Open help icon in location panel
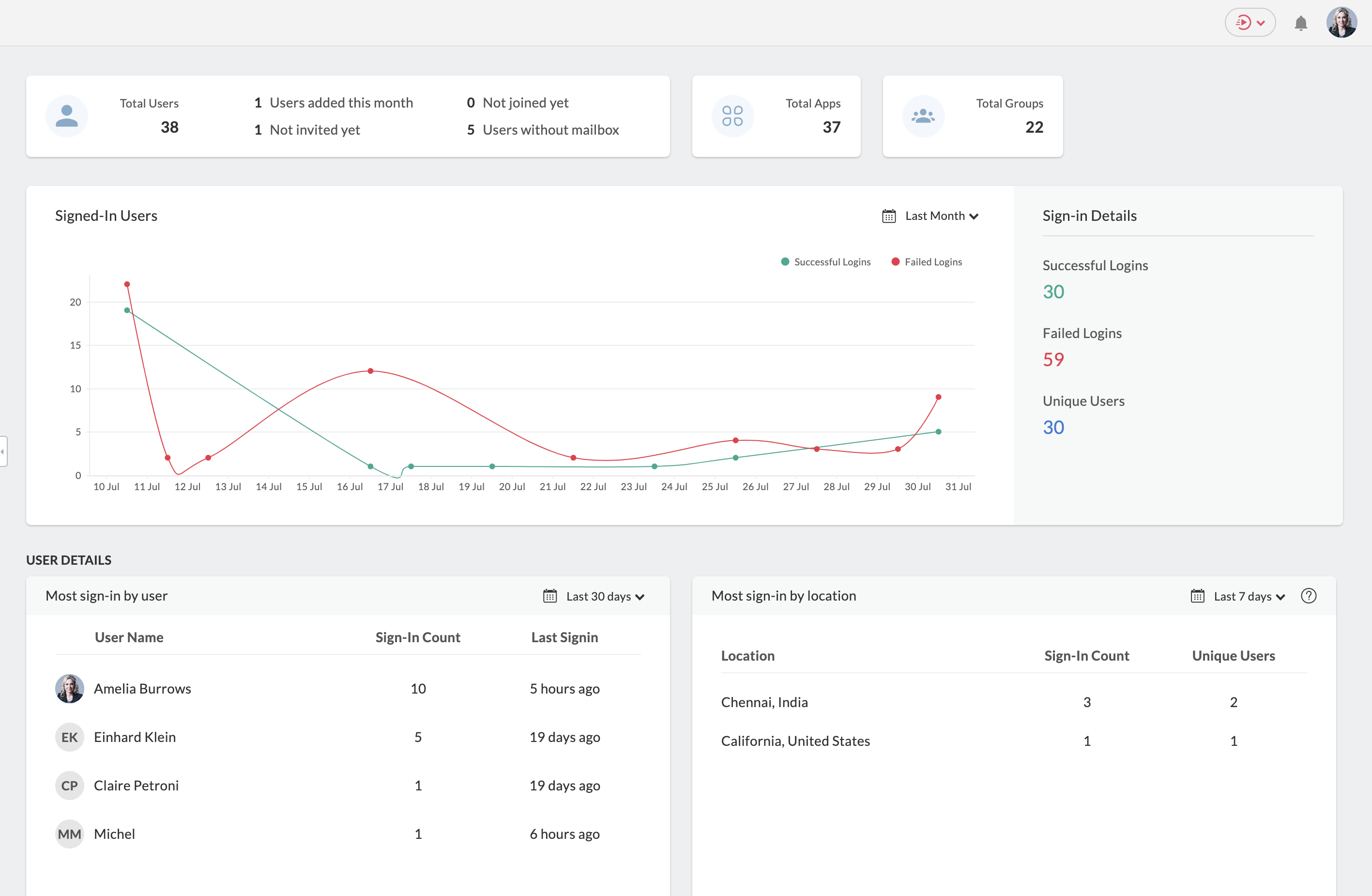The height and width of the screenshot is (896, 1372). (1308, 596)
